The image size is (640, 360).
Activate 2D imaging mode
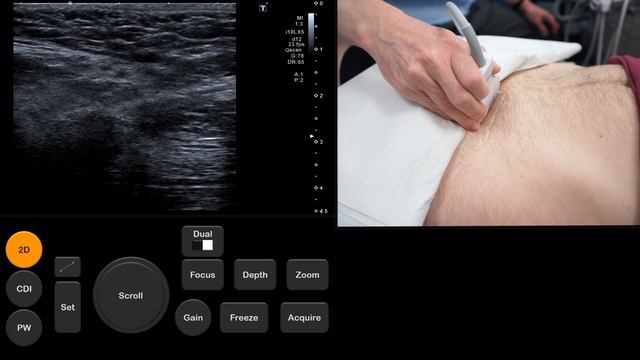point(24,249)
